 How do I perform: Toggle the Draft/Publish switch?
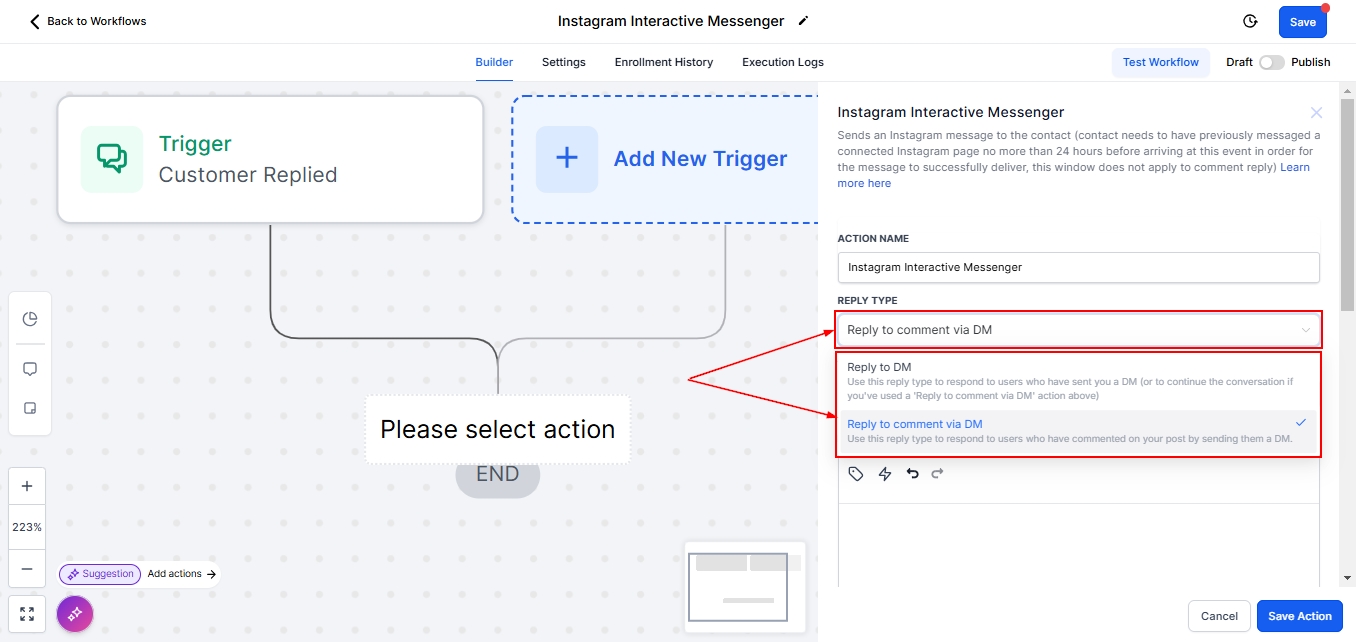pos(1271,62)
